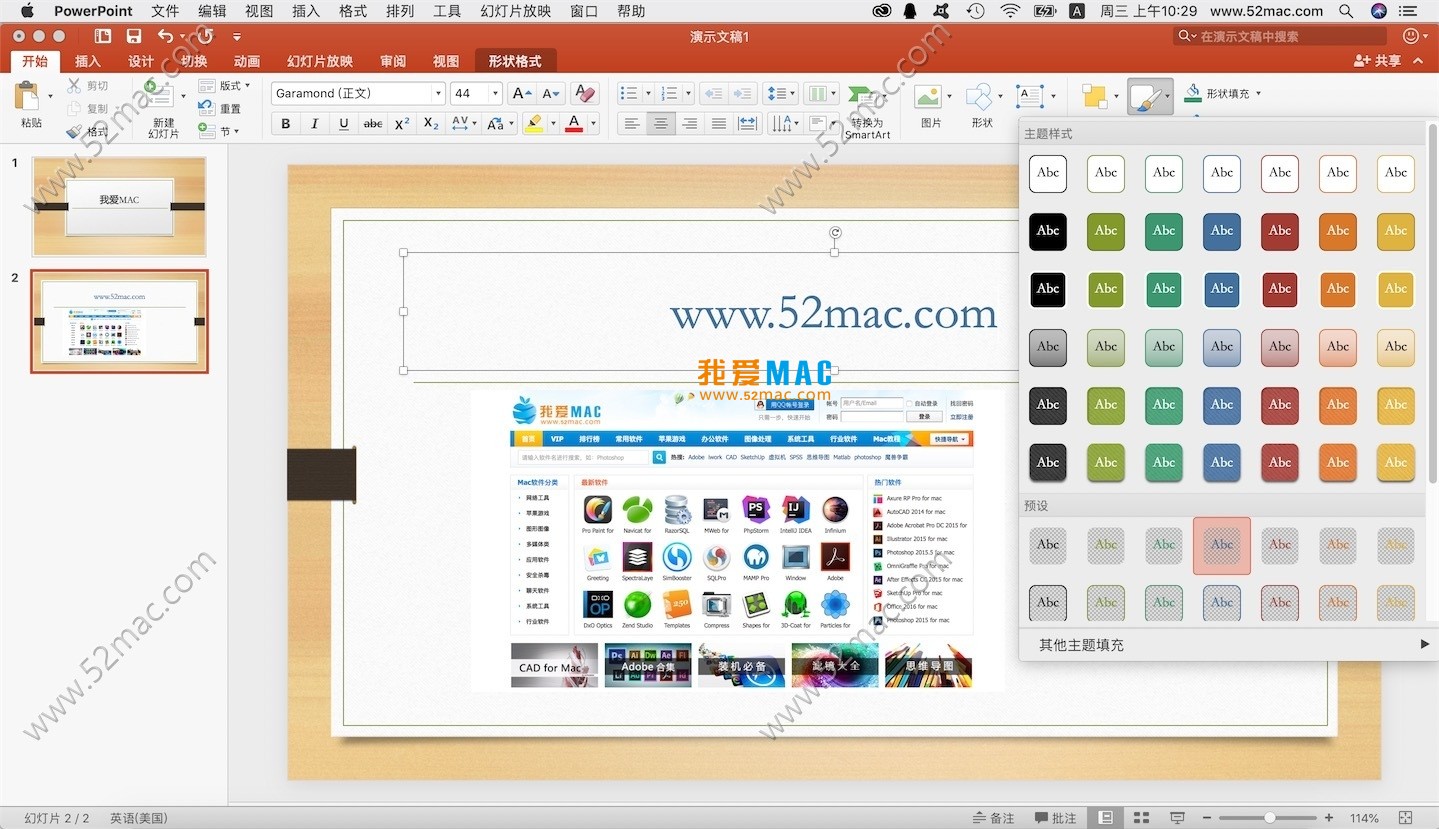Switch to normal view in status bar

1105,818
